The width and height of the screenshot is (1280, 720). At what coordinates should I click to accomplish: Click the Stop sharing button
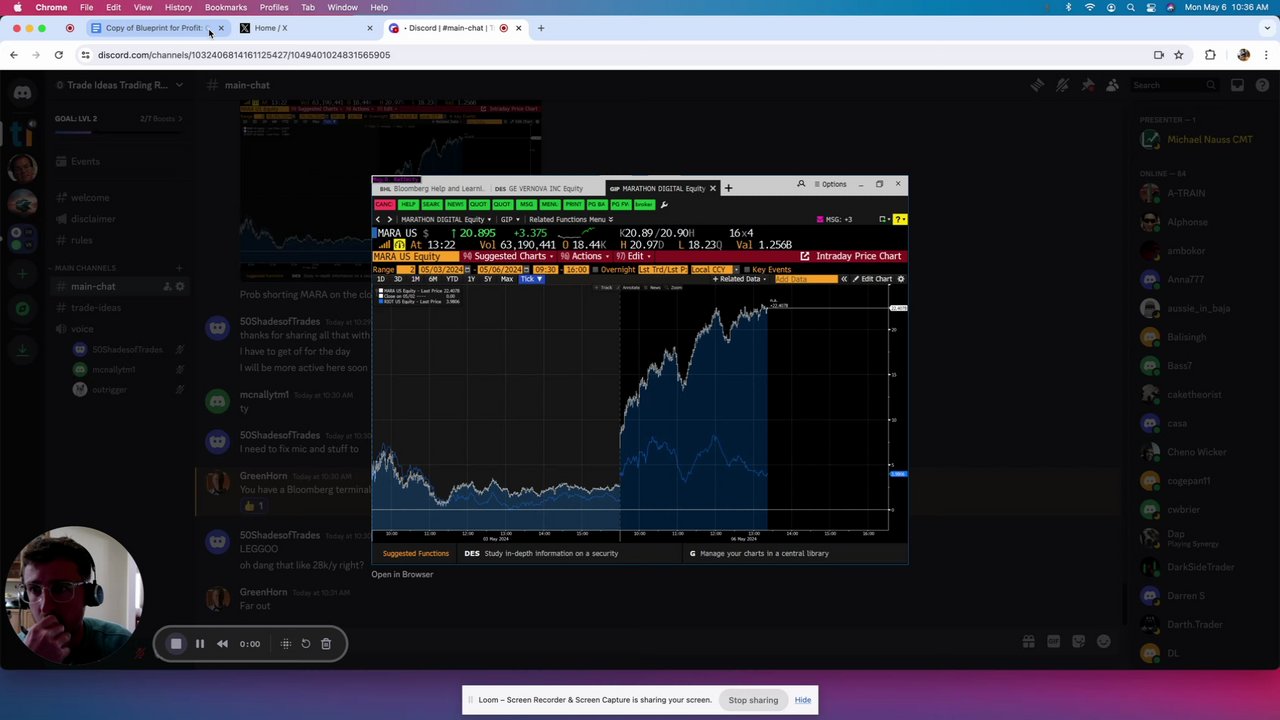[x=753, y=700]
